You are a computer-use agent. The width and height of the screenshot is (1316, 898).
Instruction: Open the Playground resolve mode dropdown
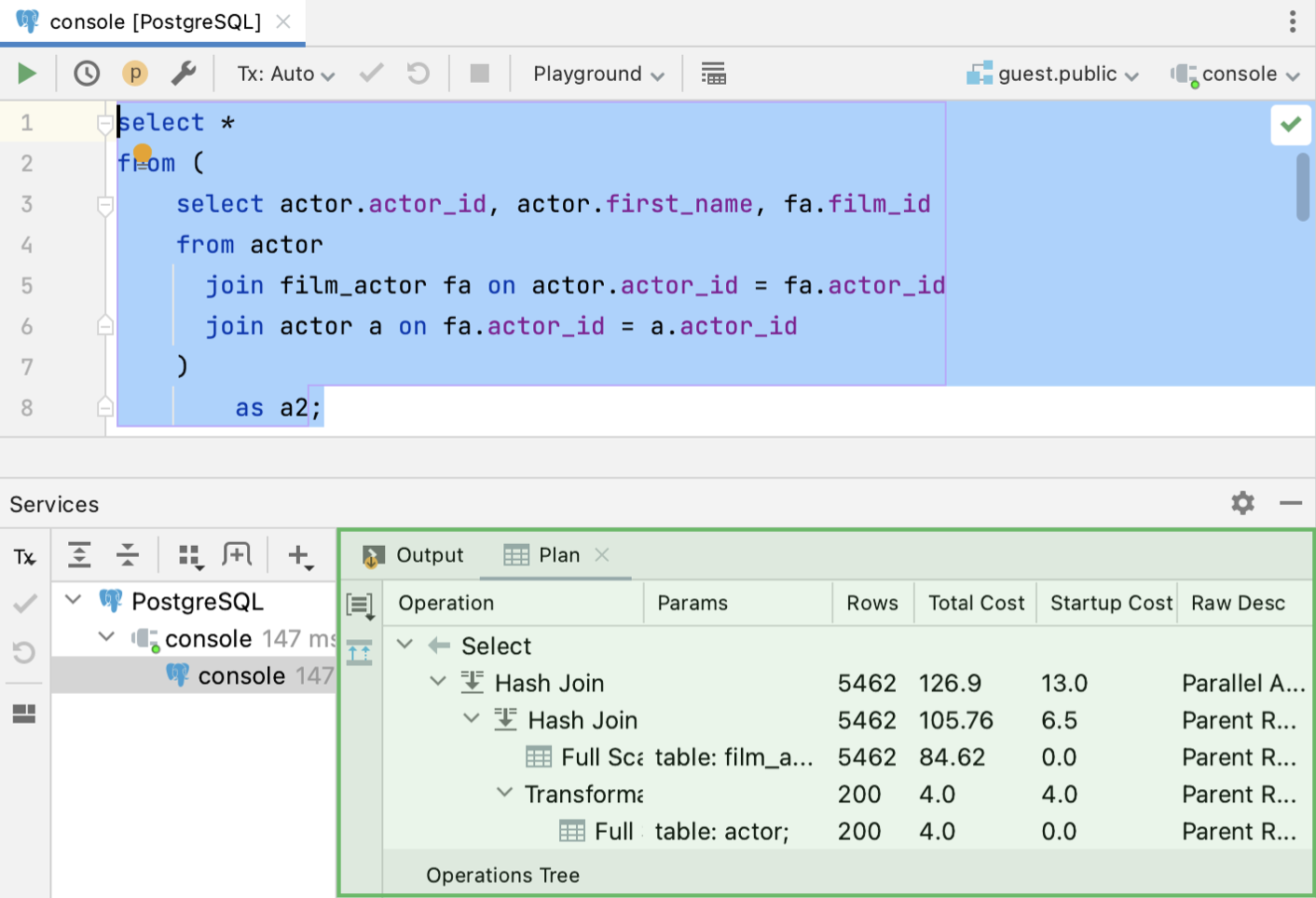(598, 75)
